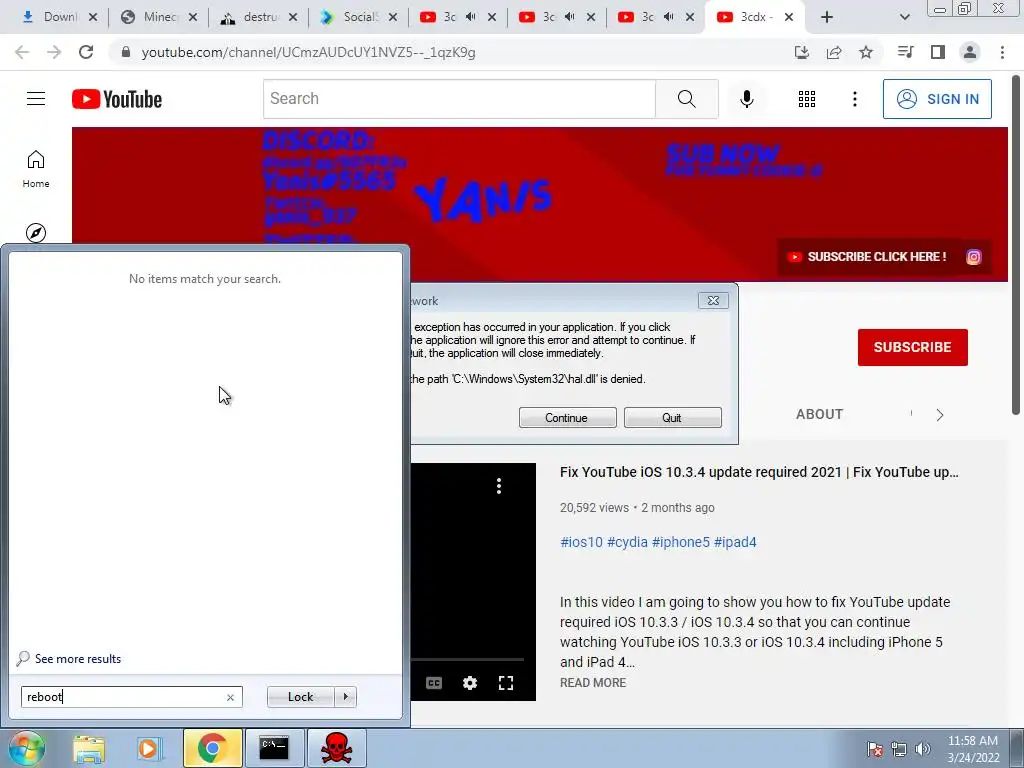Open Explore compass icon in sidebar
Screen dimensions: 1024x768
36,232
